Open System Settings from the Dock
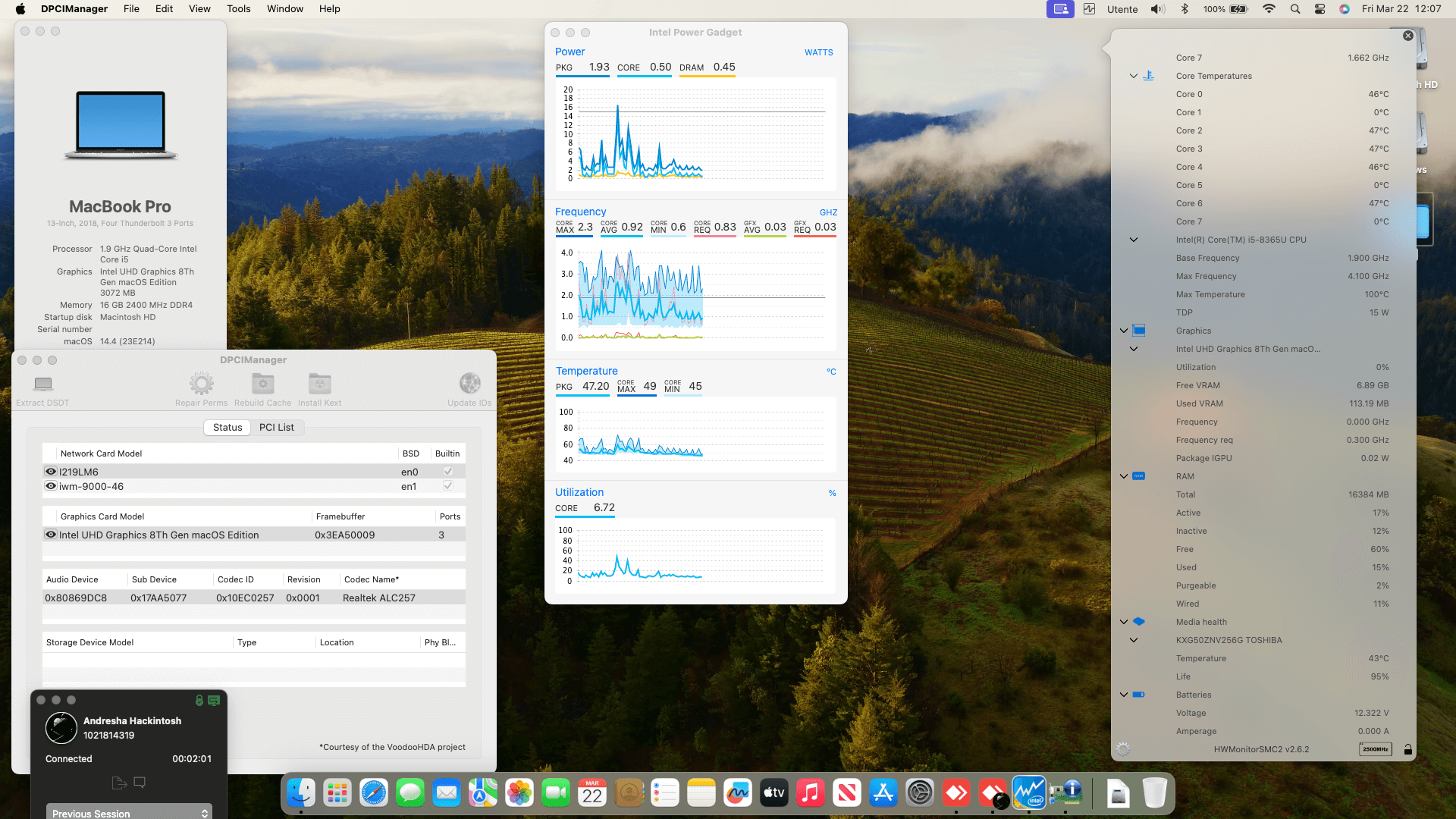1456x819 pixels. (920, 793)
